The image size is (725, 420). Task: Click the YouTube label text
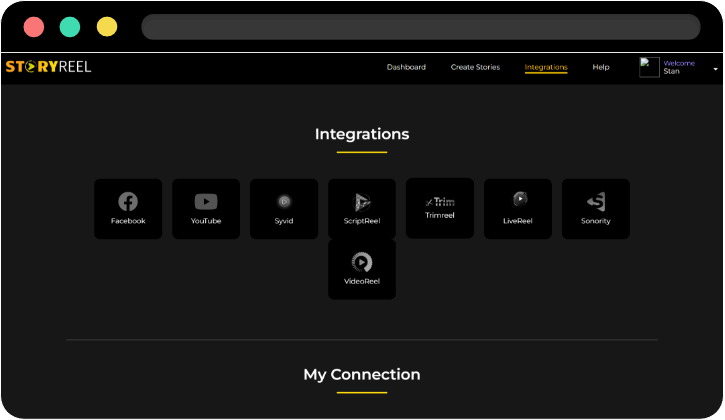coord(206,221)
